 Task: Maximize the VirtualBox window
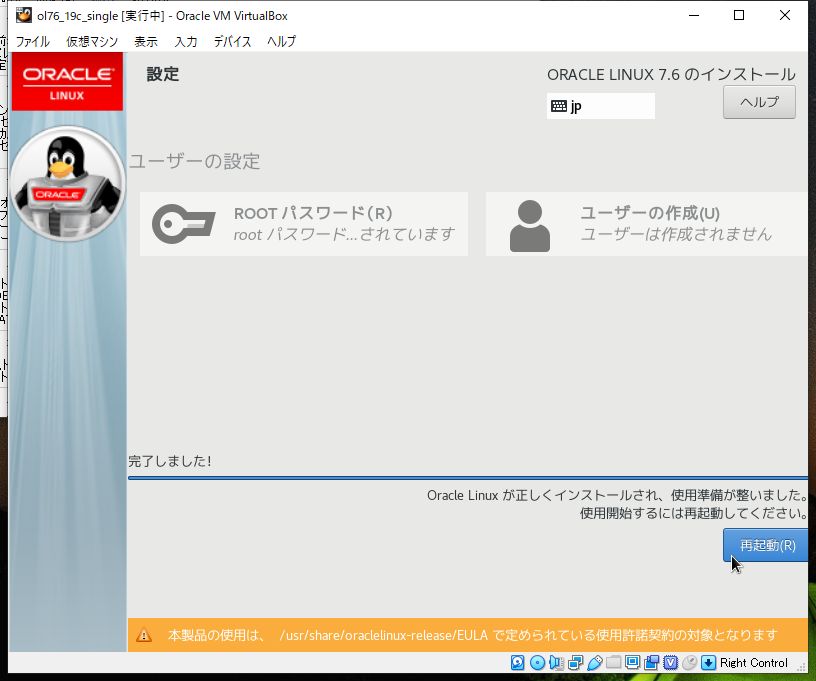point(738,16)
